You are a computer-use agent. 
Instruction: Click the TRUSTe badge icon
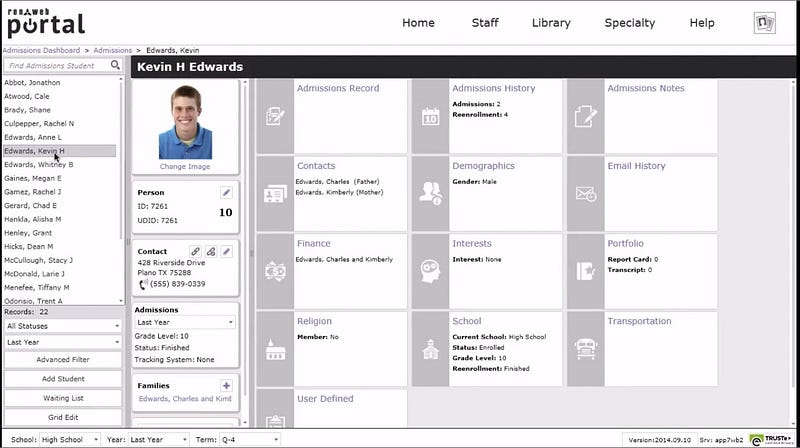[772, 439]
